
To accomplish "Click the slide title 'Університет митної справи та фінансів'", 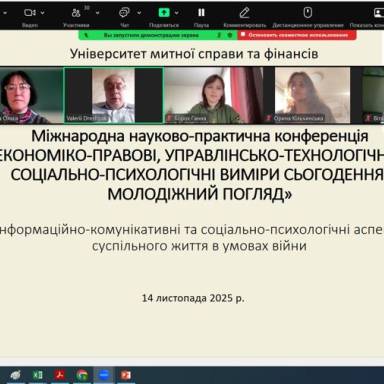I will point(194,54).
